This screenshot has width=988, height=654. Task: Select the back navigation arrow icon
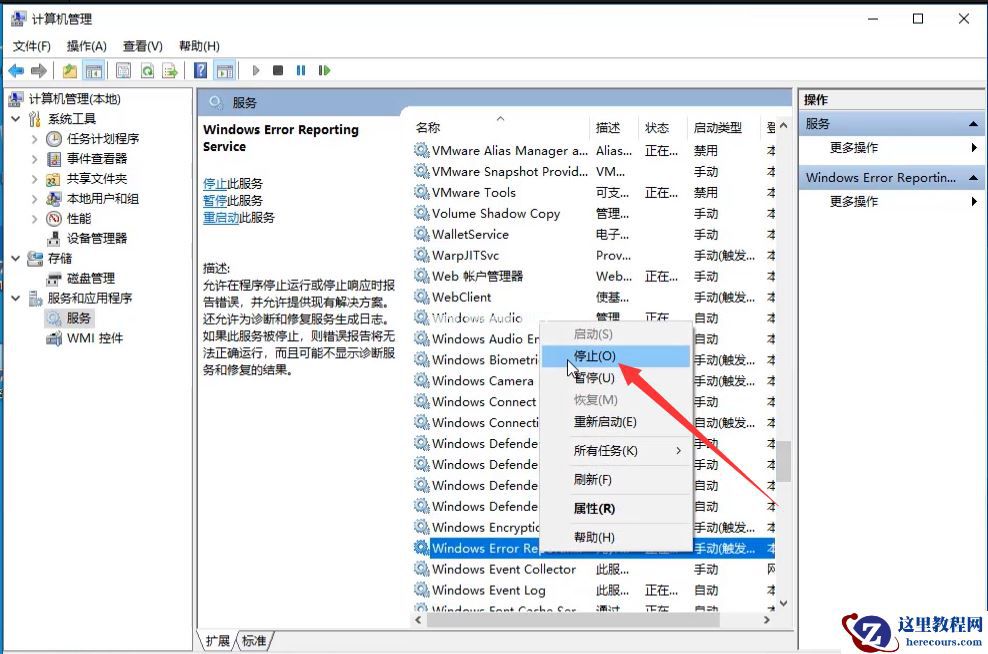[x=16, y=70]
